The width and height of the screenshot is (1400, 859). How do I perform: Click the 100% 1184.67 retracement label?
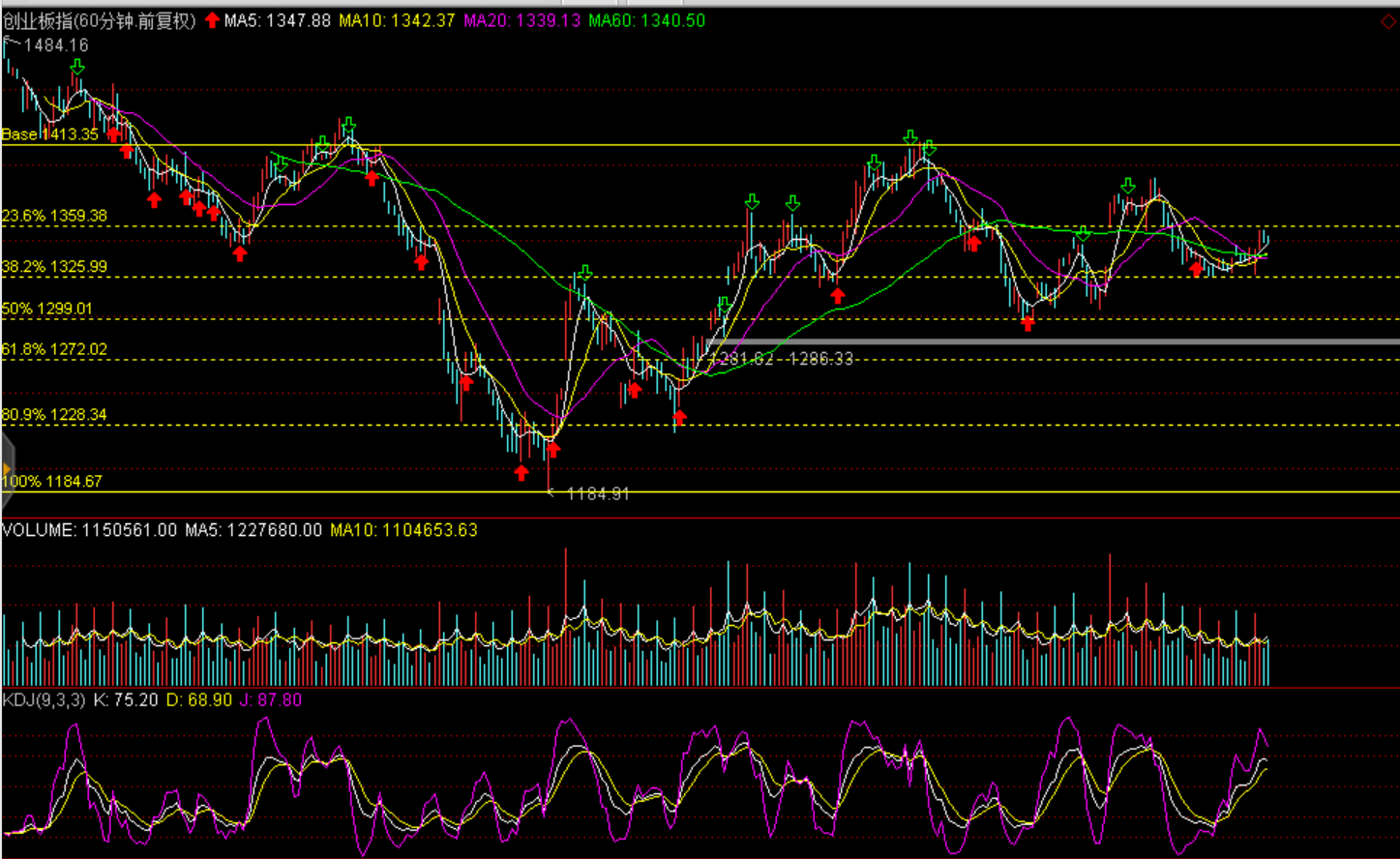52,482
